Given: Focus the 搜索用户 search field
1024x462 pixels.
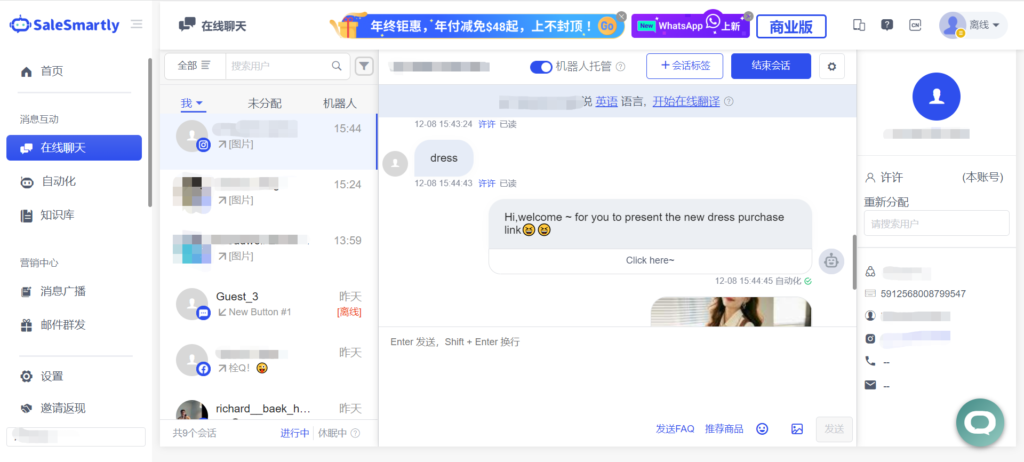Looking at the screenshot, I should [280, 65].
